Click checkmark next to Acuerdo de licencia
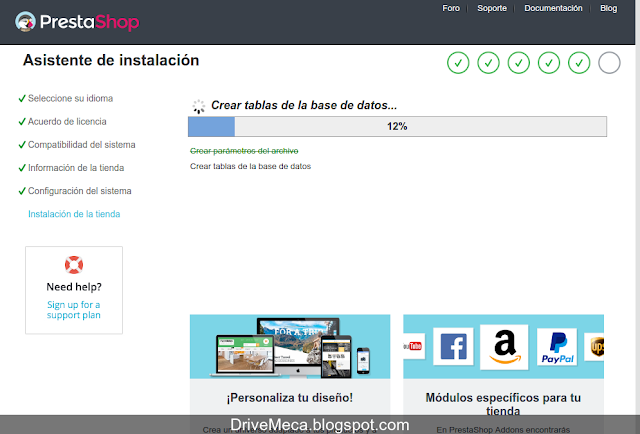This screenshot has height=434, width=640. (x=22, y=122)
